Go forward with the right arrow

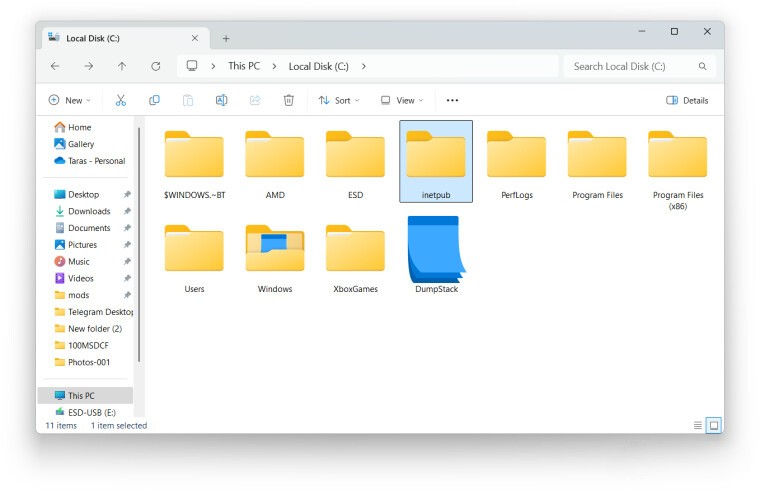click(x=89, y=66)
